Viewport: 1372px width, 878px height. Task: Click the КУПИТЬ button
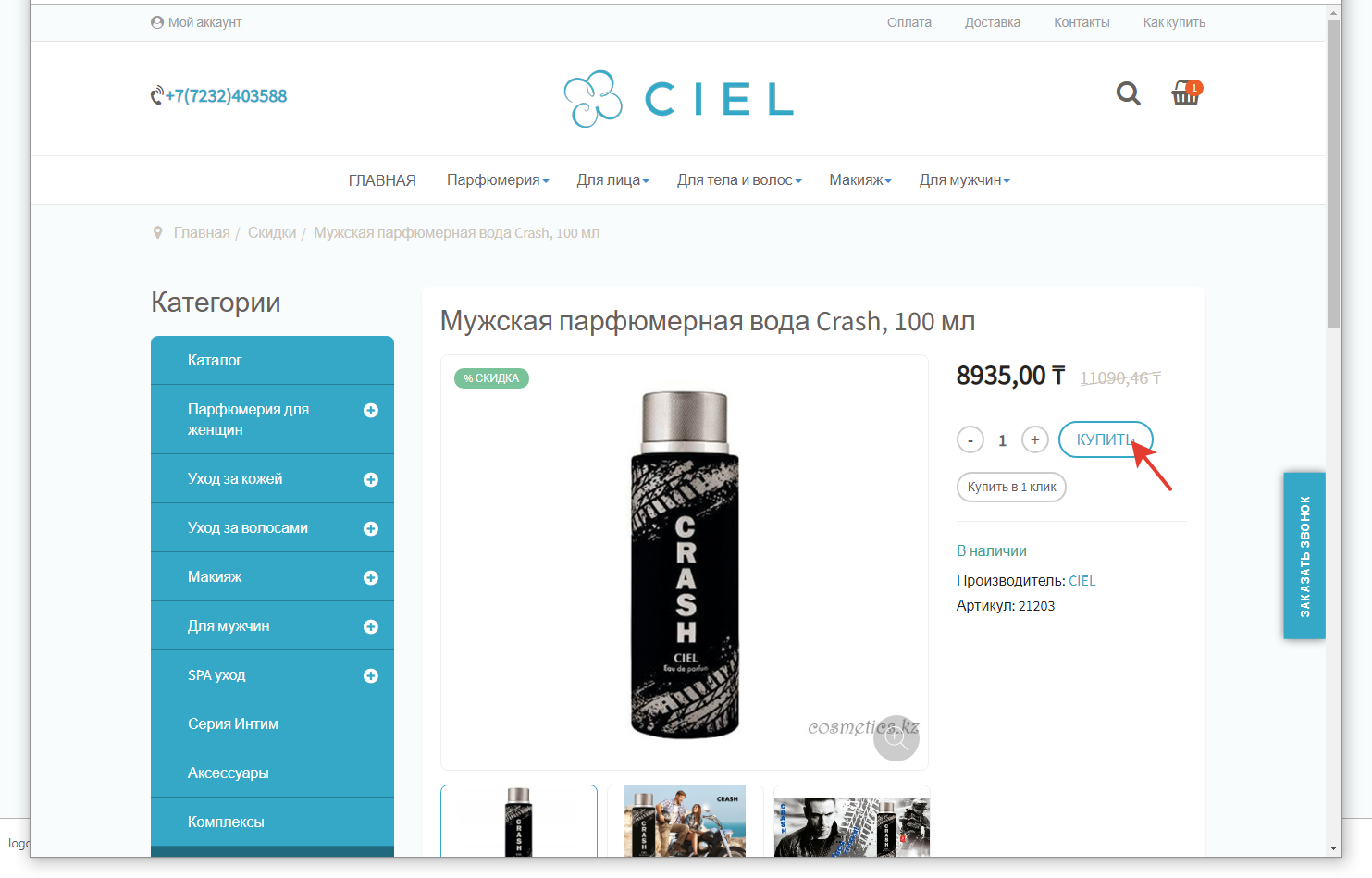click(x=1106, y=439)
